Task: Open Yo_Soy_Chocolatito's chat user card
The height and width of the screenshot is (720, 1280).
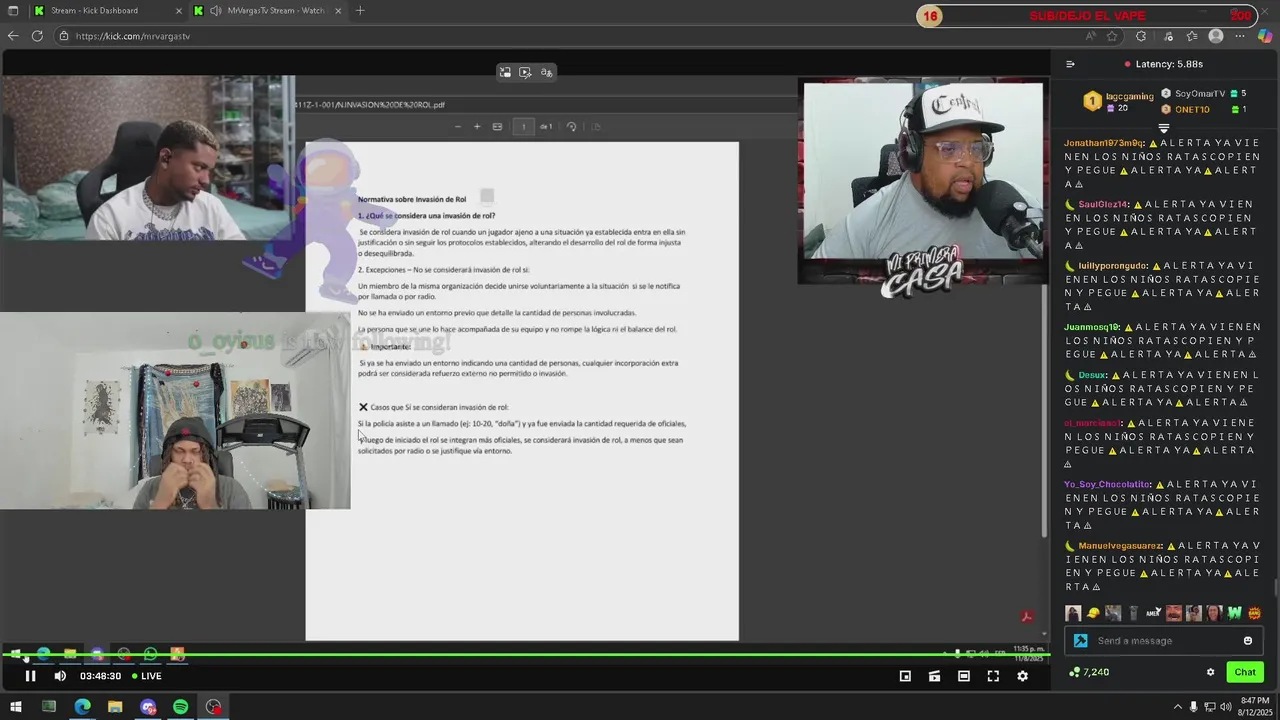Action: (x=1106, y=484)
